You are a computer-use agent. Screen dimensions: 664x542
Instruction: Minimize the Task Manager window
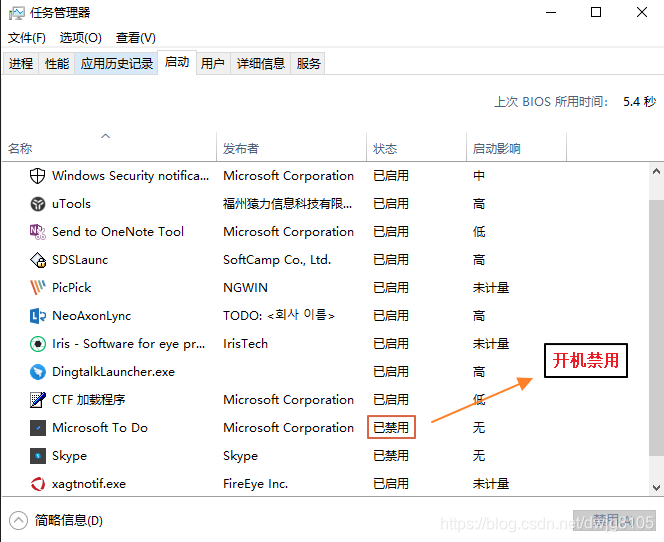click(551, 12)
